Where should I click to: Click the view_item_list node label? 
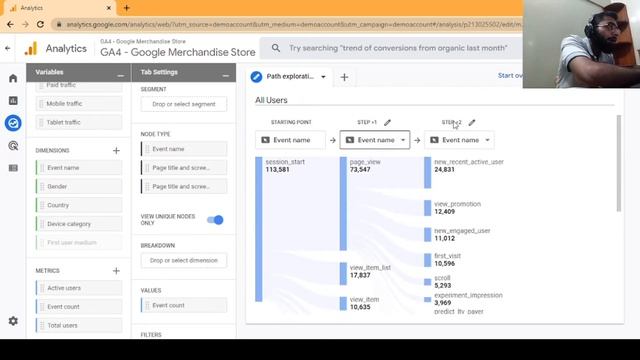(x=370, y=268)
